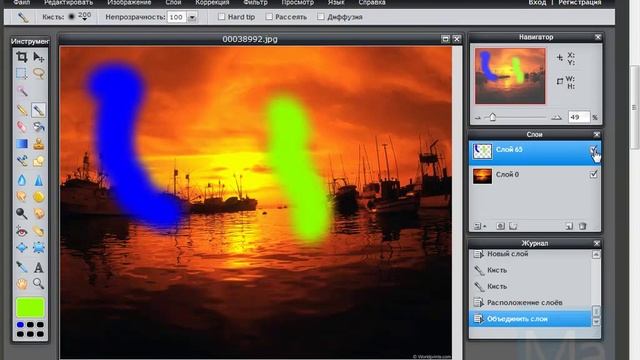Open the Просмотр menu
Screen dimensions: 640x360
[x=298, y=2]
